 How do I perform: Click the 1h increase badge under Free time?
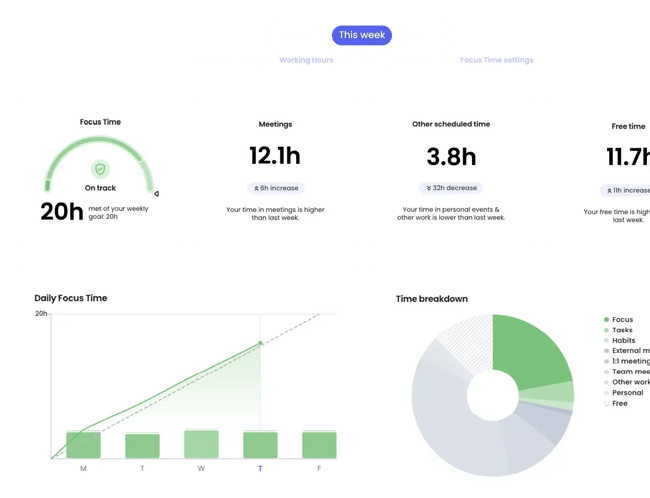click(627, 190)
